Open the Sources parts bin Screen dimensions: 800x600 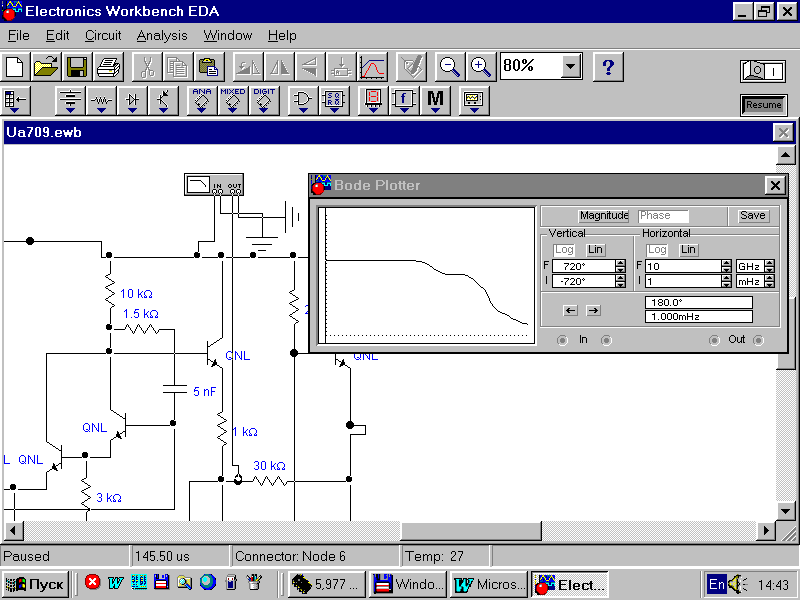click(x=70, y=101)
